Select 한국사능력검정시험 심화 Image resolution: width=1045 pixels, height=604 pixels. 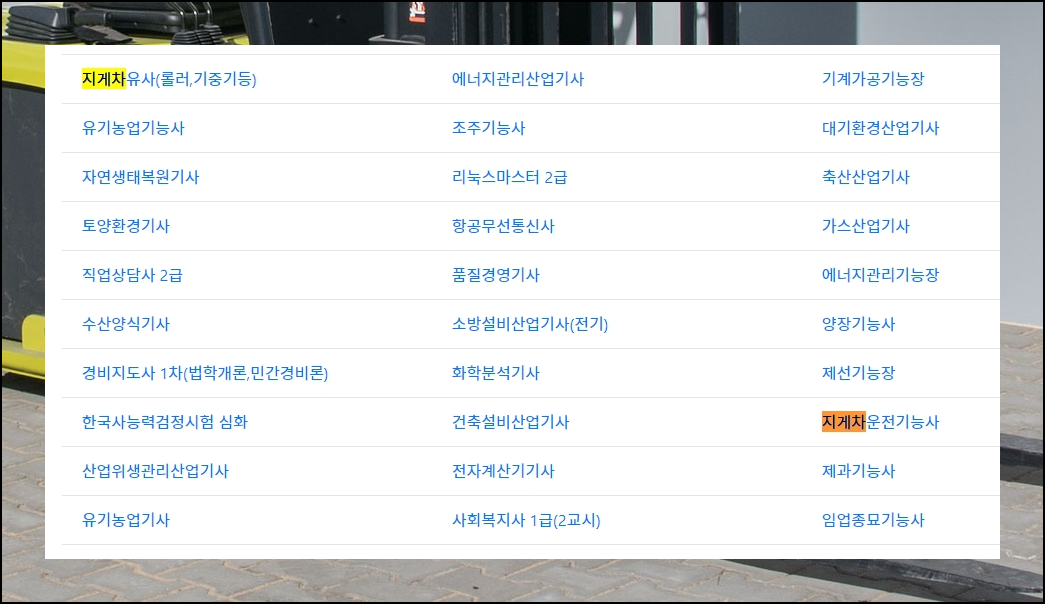click(x=165, y=422)
